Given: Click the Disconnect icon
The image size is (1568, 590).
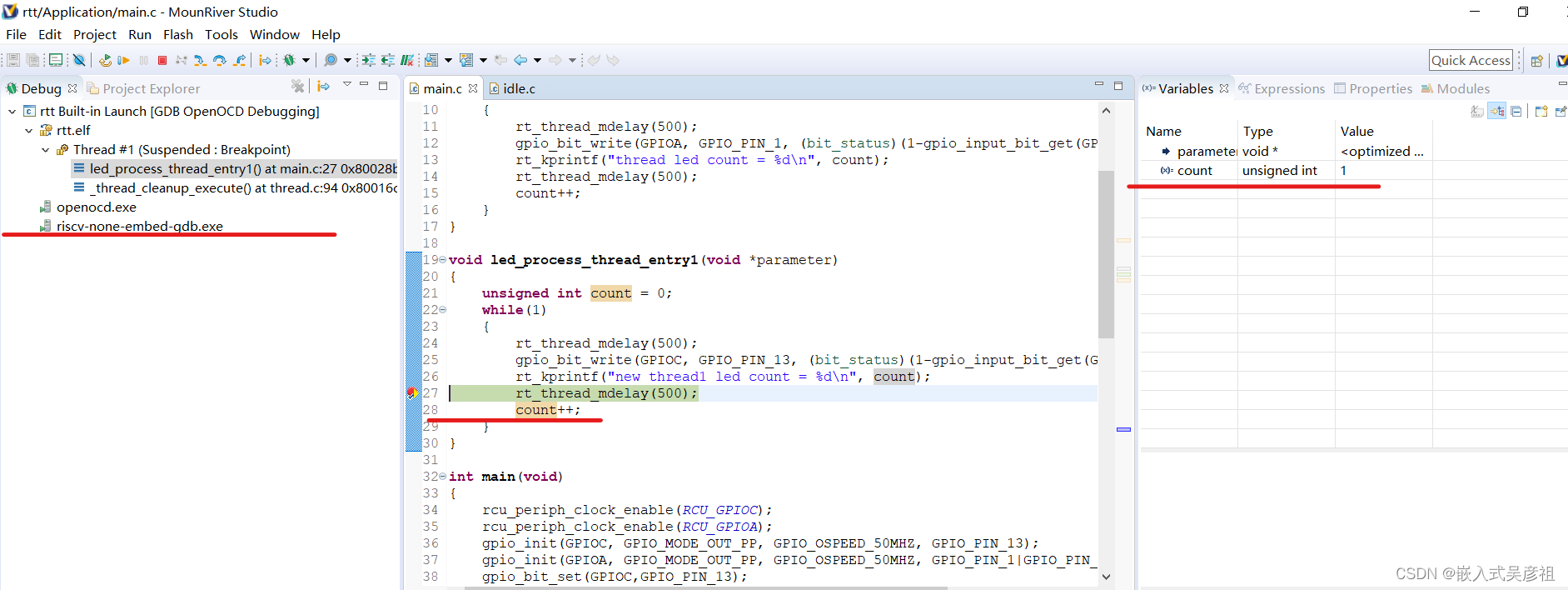Looking at the screenshot, I should (181, 60).
